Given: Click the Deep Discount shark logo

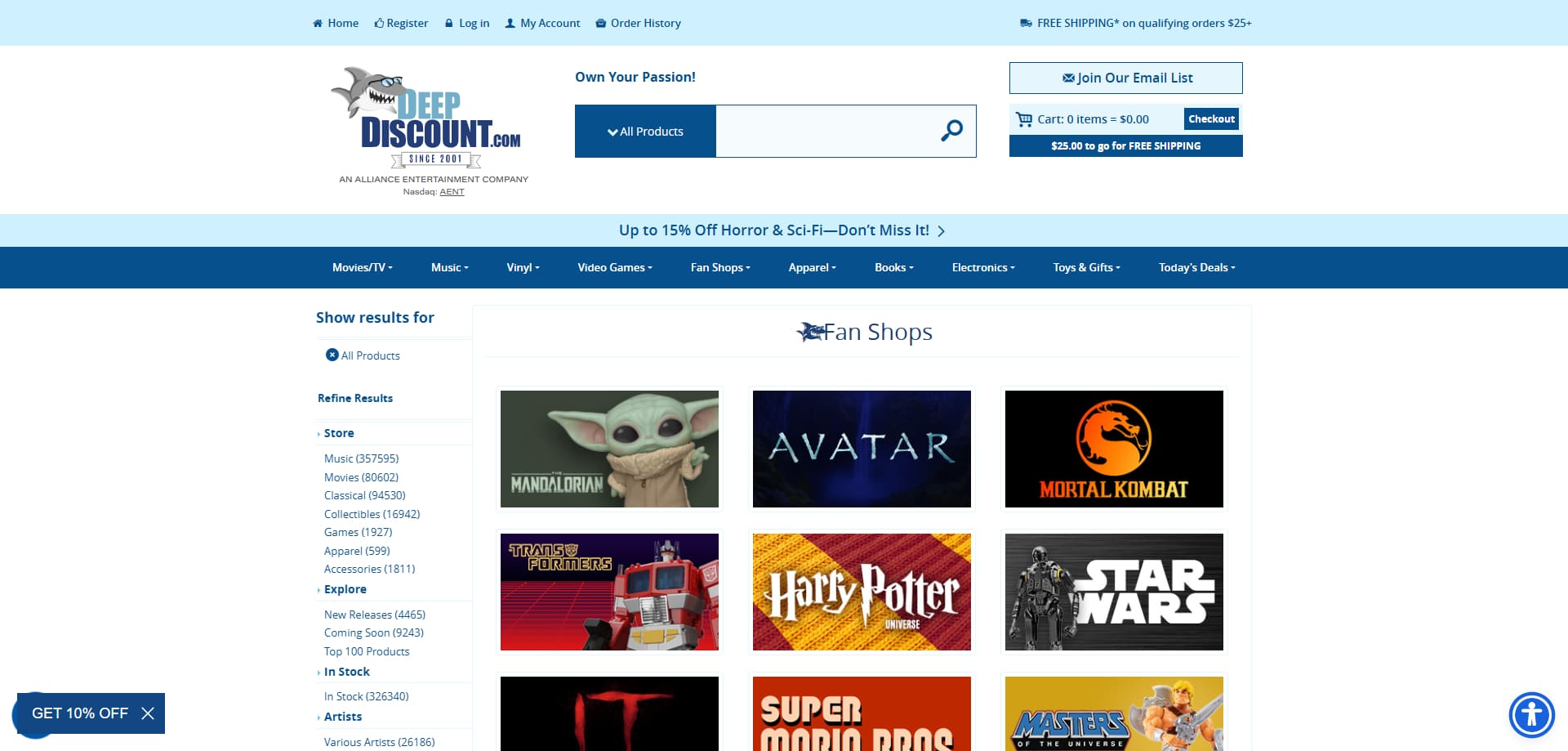Looking at the screenshot, I should 426,119.
